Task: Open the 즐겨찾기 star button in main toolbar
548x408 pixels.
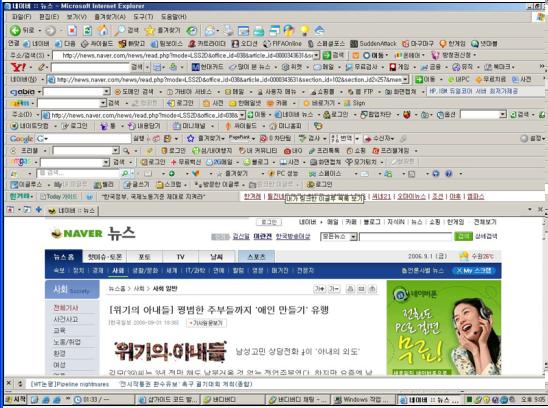Action: click(163, 30)
